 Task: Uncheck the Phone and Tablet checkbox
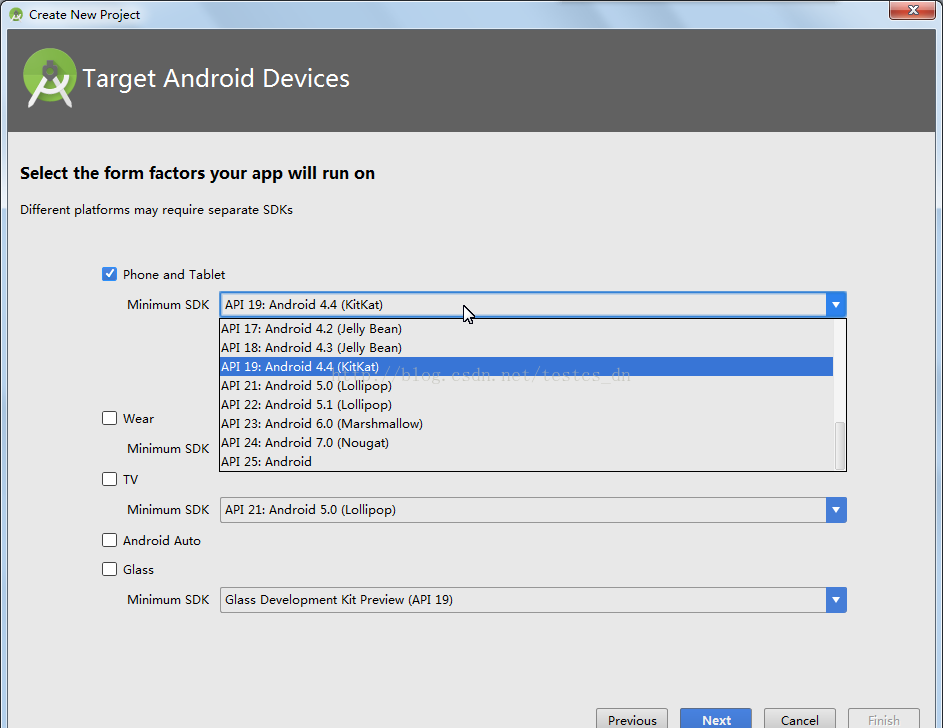pos(109,274)
